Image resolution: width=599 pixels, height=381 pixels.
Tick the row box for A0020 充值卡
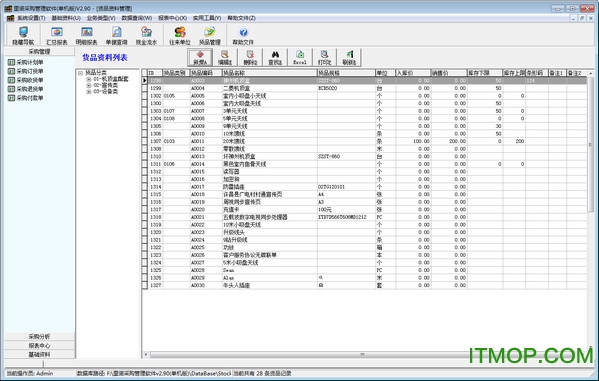point(144,209)
